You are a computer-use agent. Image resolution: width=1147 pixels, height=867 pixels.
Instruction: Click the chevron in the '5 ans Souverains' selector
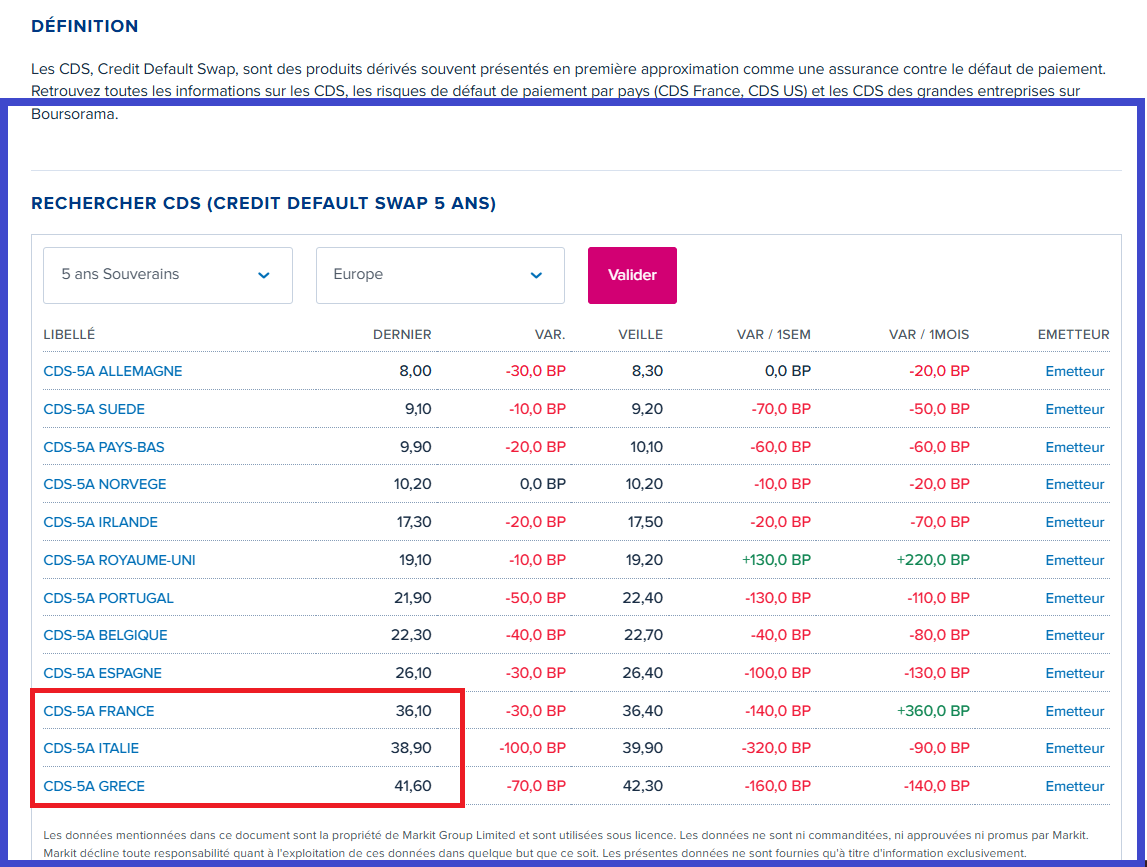point(264,276)
